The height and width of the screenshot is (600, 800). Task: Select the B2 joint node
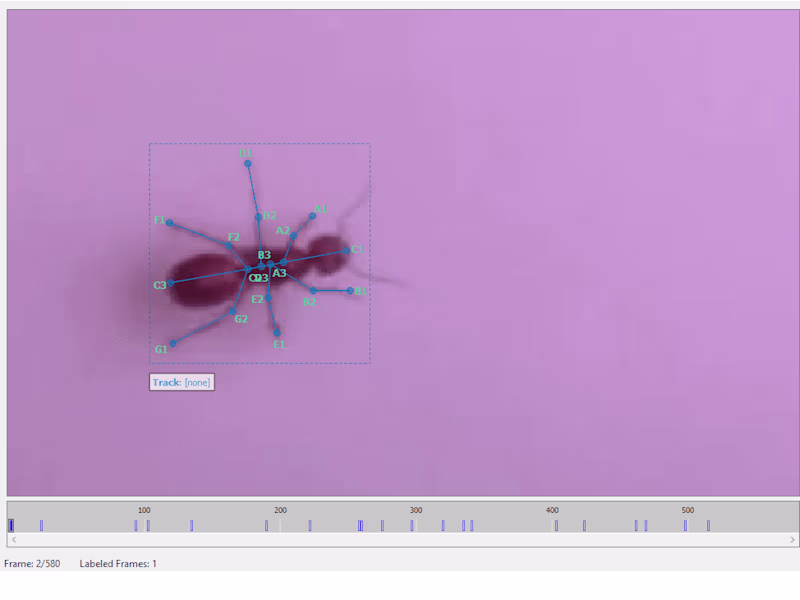pos(313,290)
